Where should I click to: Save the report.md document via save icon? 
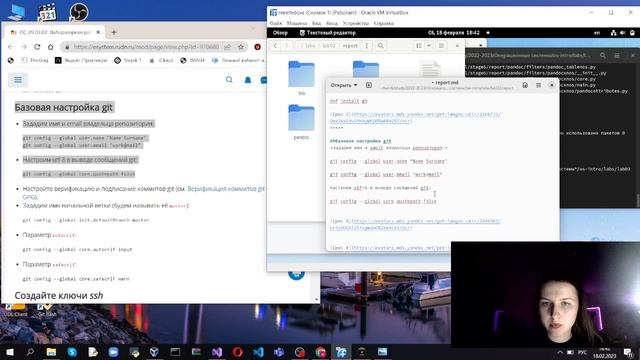[x=525, y=85]
